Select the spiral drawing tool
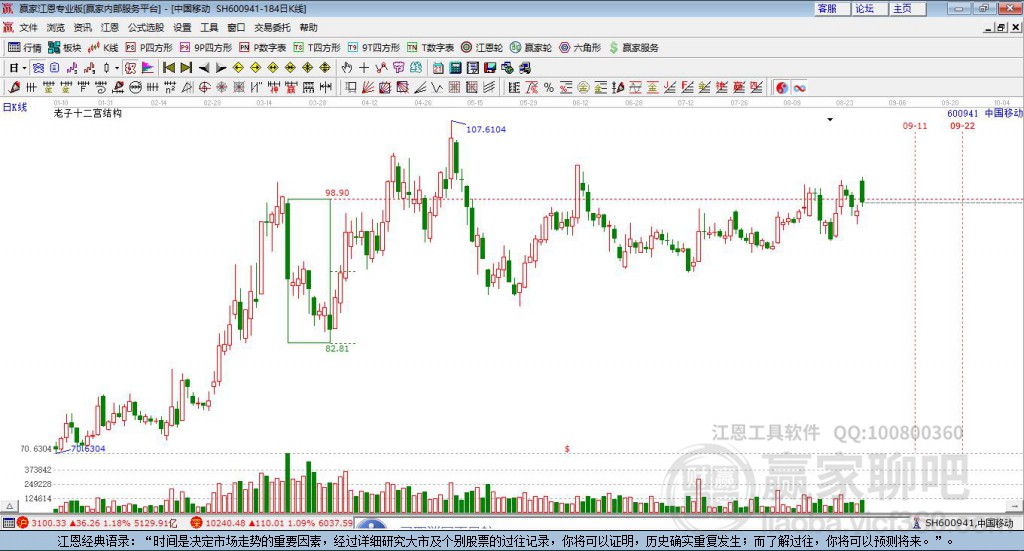1024x551 pixels. pyautogui.click(x=100, y=87)
